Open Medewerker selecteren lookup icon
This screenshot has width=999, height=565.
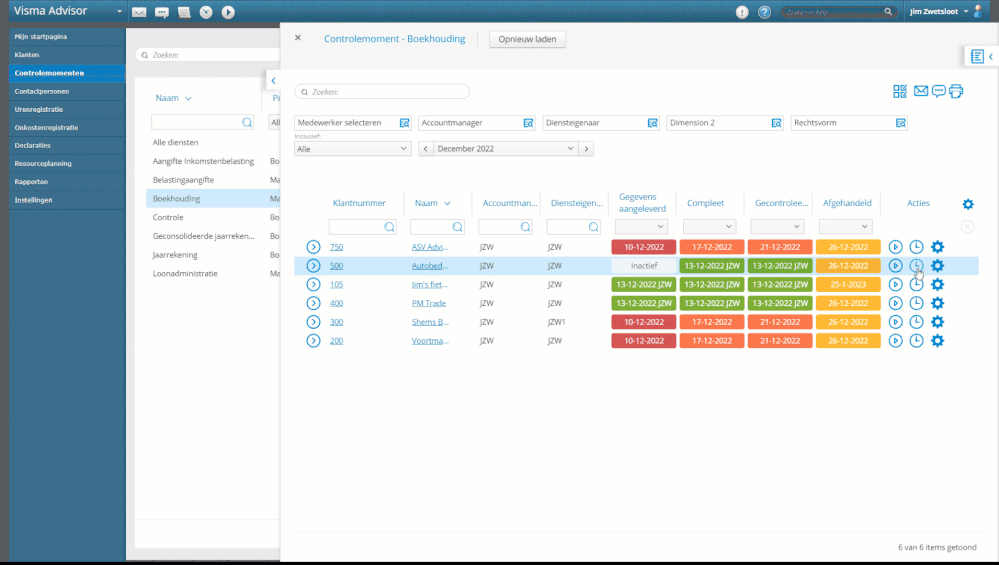click(404, 123)
